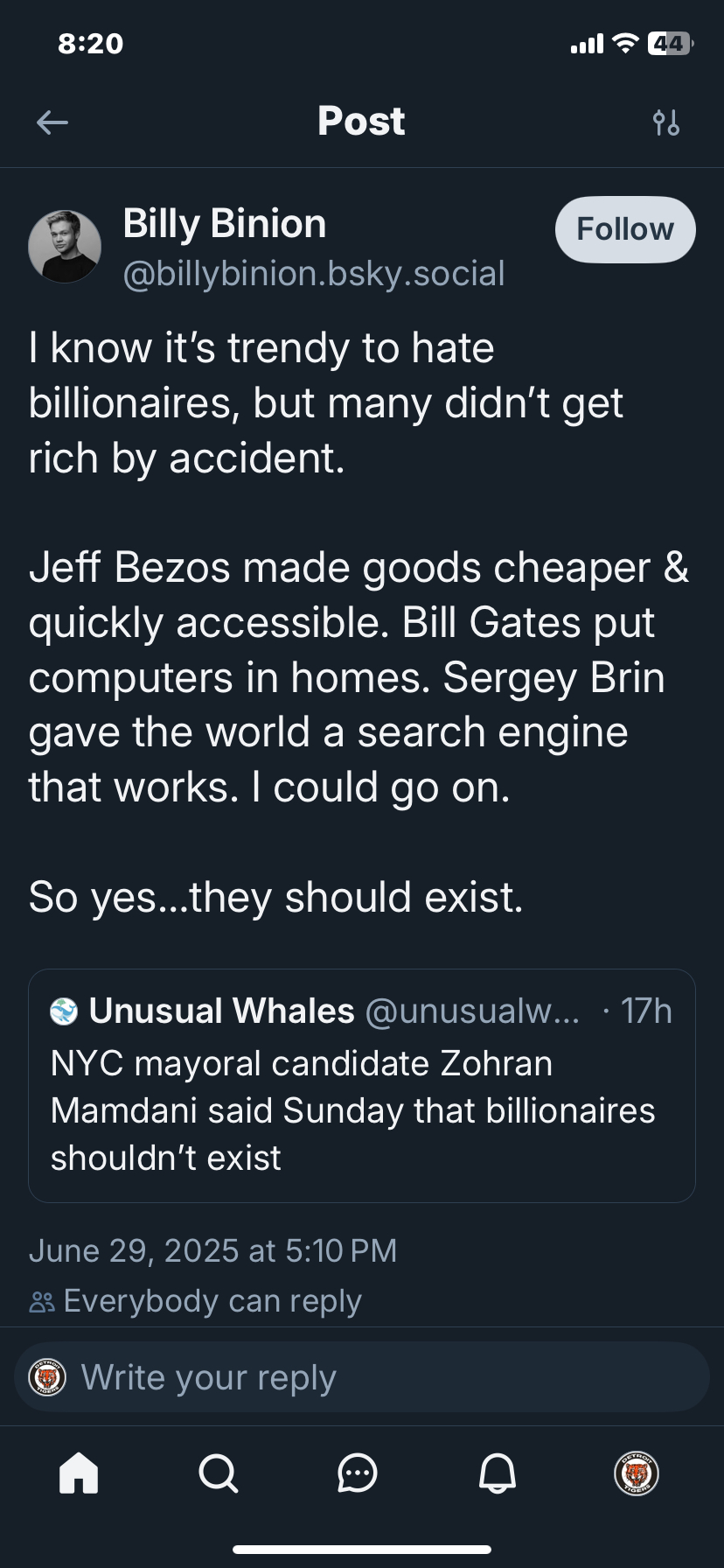Tap the @billybinion.bsky.social handle
This screenshot has width=724, height=1568.
(x=314, y=274)
